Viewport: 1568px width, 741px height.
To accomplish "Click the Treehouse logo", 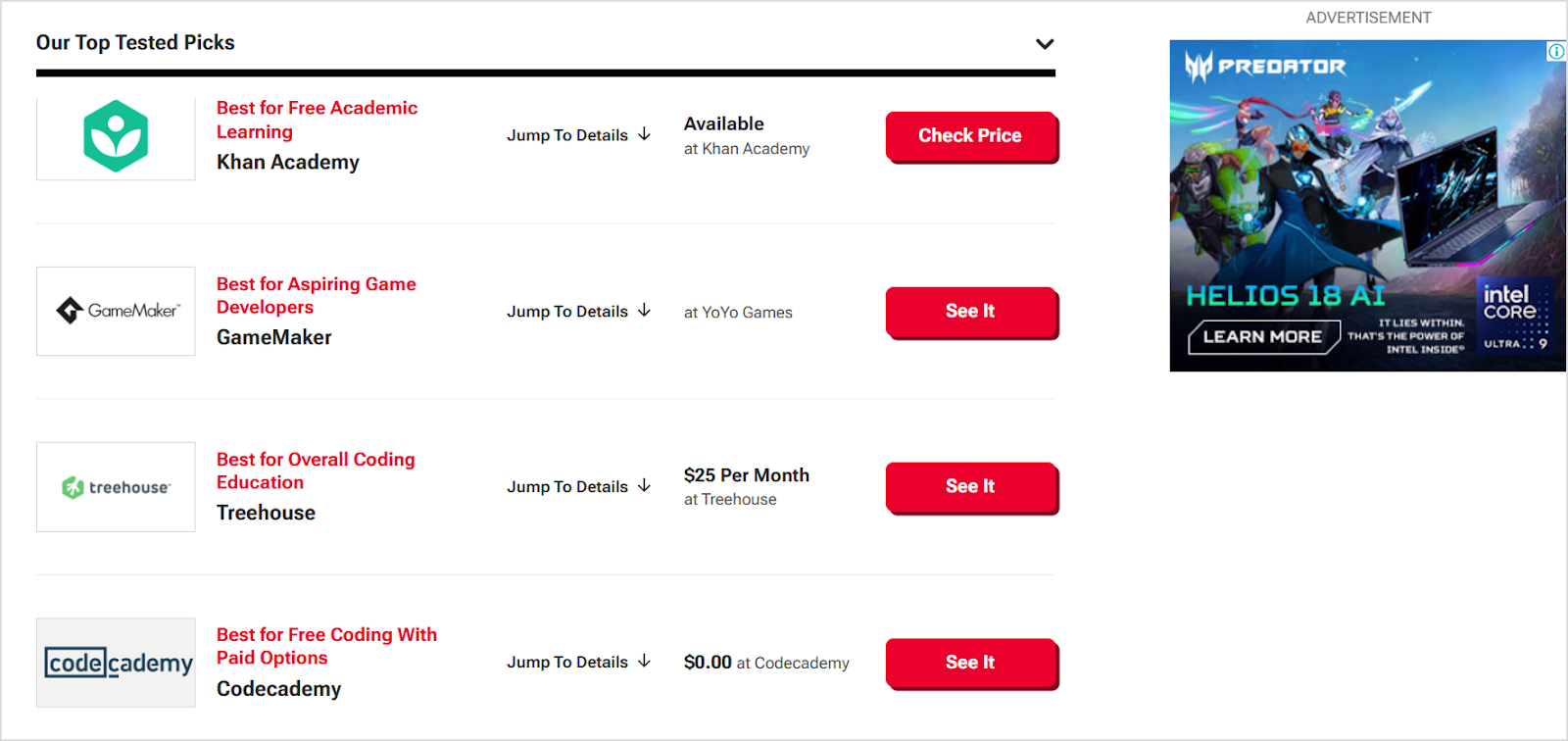I will point(115,486).
